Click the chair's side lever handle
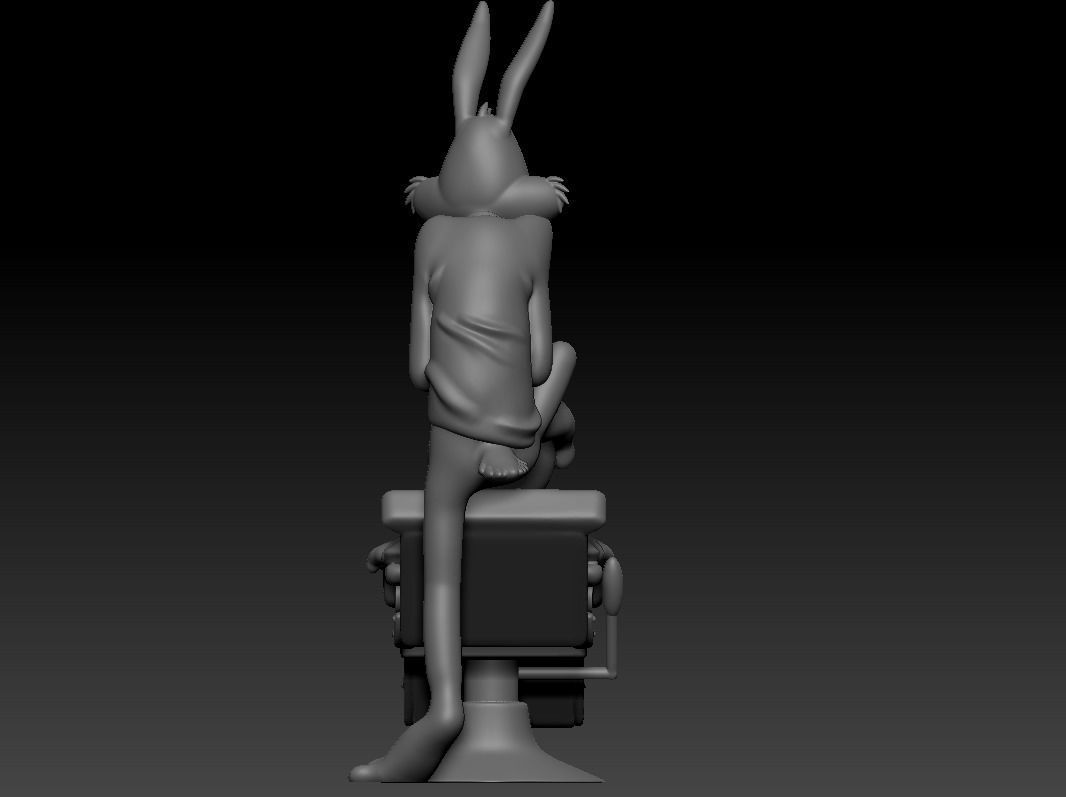Viewport: 1066px width, 797px height. [613, 586]
